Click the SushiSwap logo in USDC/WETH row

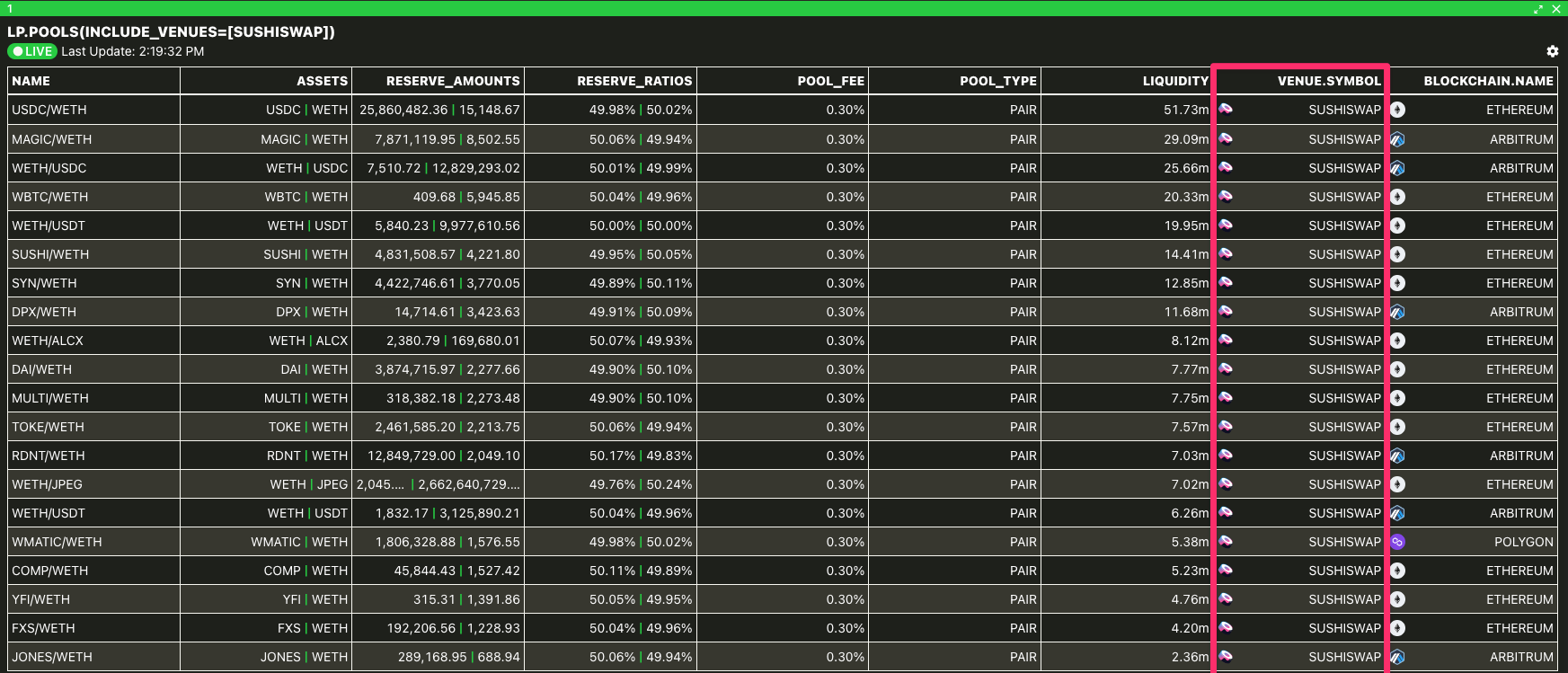point(1226,110)
